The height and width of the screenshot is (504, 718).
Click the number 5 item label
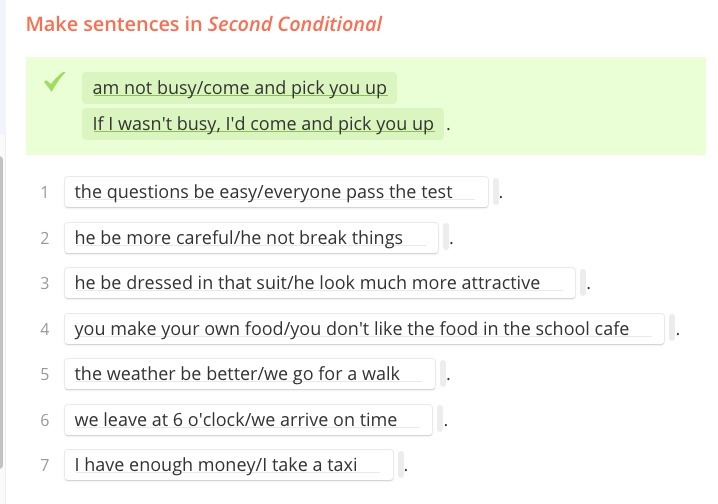click(x=45, y=374)
